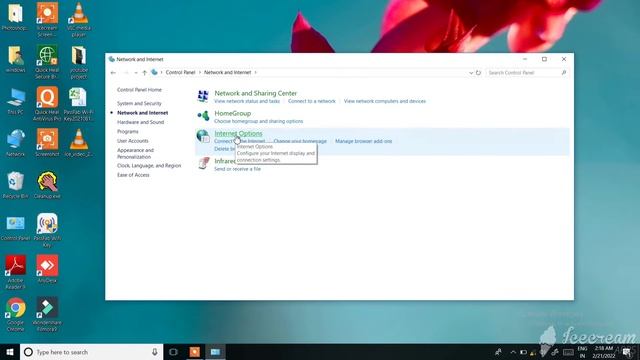The image size is (640, 360).
Task: Click Choose homegroup and sharing options
Action: click(x=258, y=121)
